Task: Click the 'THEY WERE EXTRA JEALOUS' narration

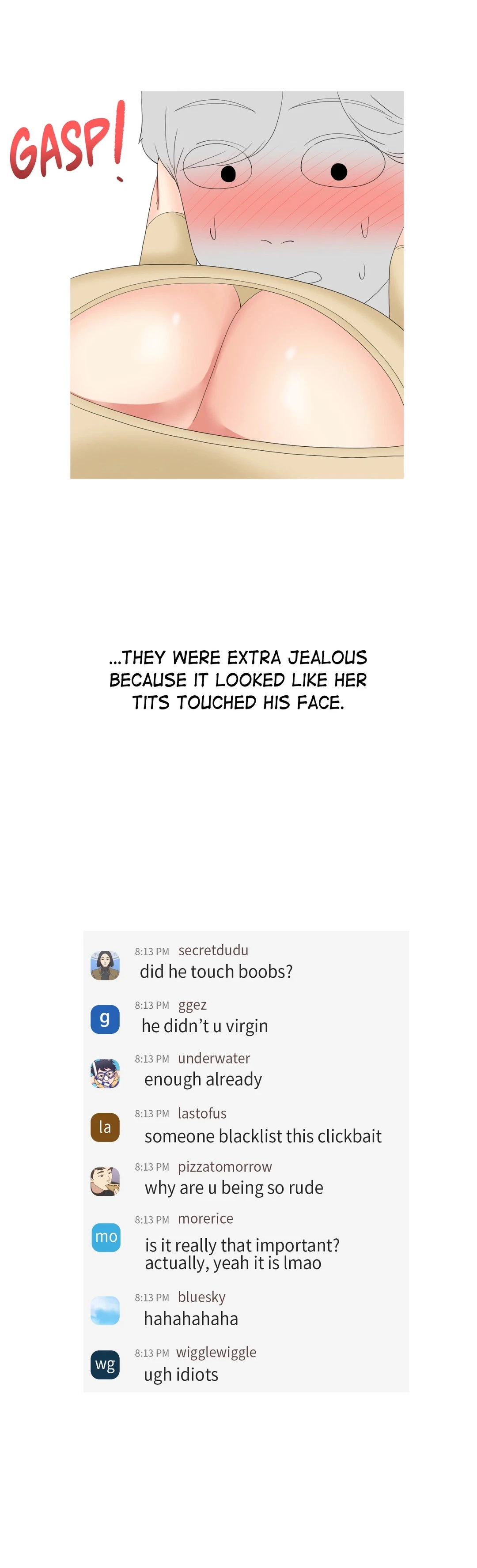Action: [x=238, y=657]
